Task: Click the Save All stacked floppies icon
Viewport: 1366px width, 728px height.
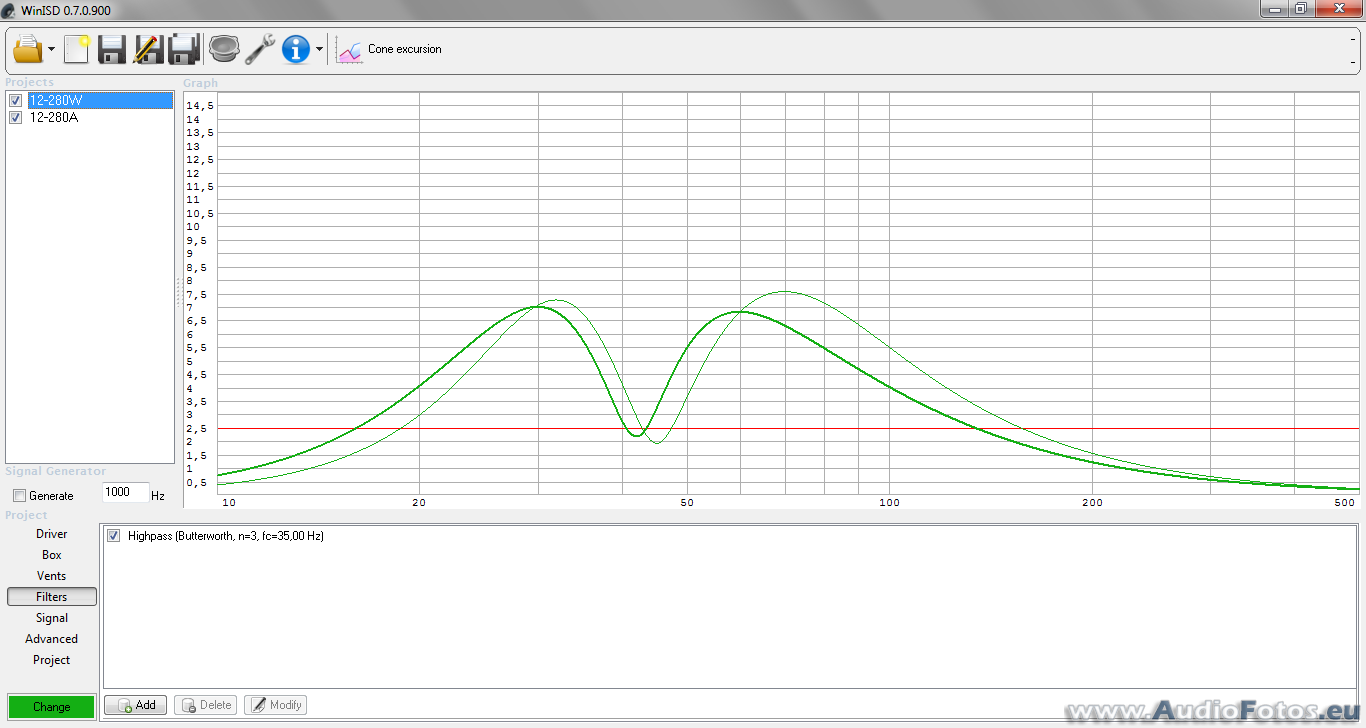Action: 184,49
